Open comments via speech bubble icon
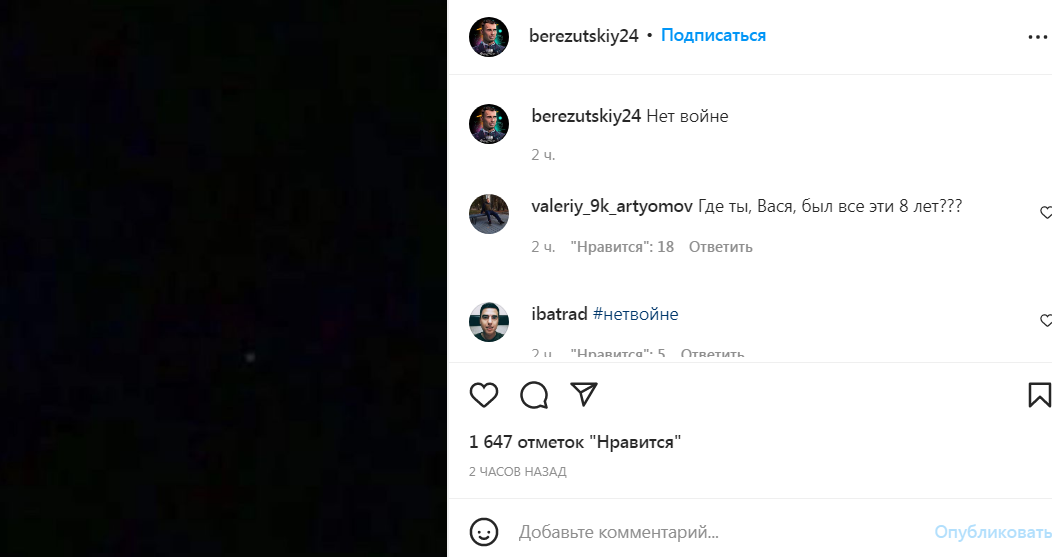This screenshot has width=1052, height=557. pyautogui.click(x=534, y=395)
